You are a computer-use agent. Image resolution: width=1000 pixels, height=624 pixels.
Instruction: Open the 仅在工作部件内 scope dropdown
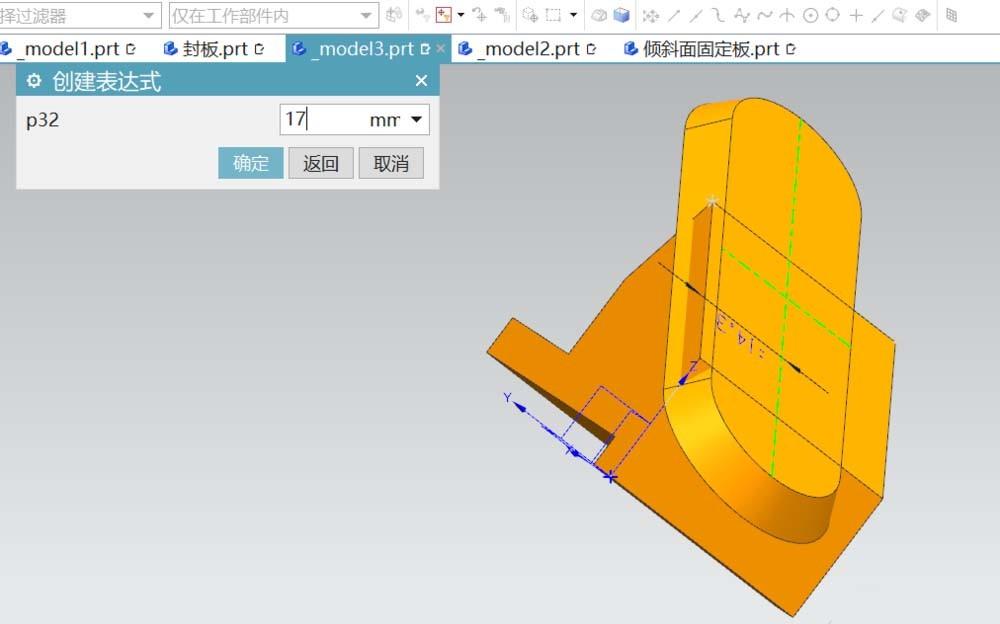click(x=365, y=14)
